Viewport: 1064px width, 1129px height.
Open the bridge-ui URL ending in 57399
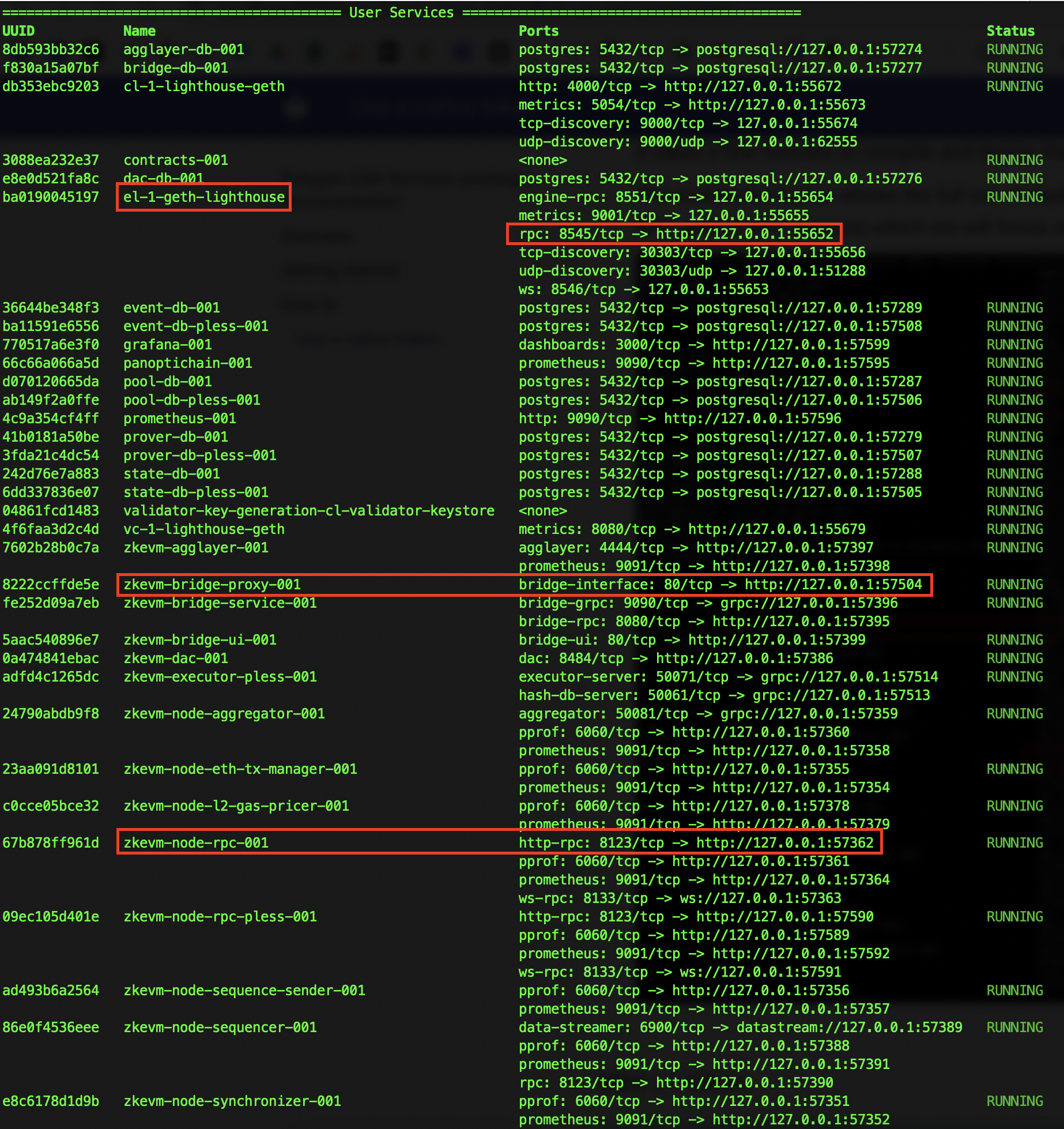(x=776, y=640)
